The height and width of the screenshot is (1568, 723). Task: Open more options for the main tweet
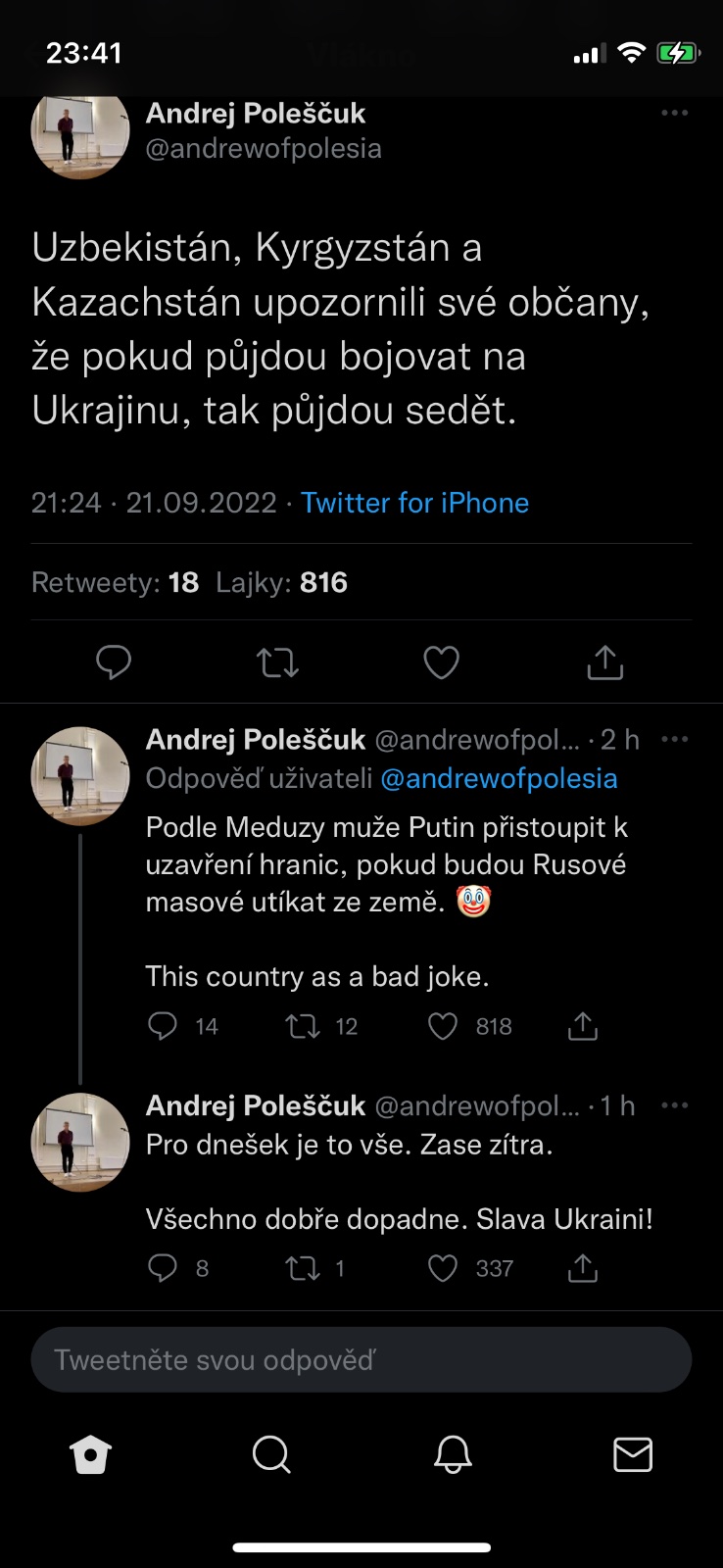tap(674, 114)
